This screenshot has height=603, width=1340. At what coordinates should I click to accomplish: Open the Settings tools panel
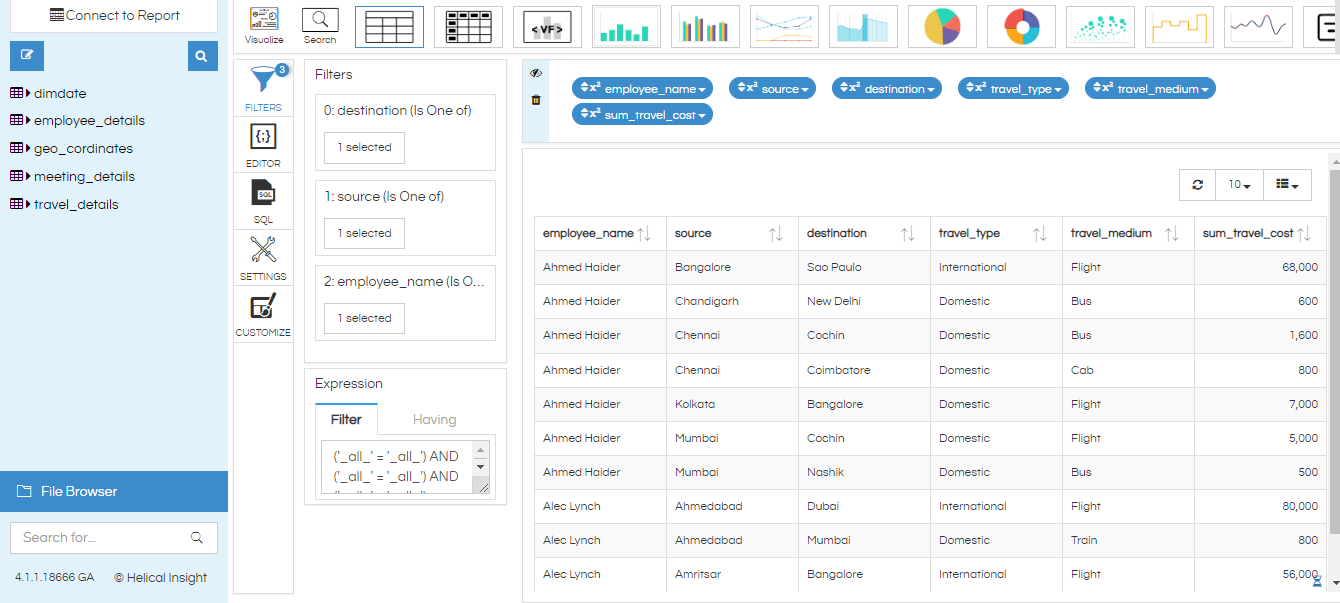point(264,258)
